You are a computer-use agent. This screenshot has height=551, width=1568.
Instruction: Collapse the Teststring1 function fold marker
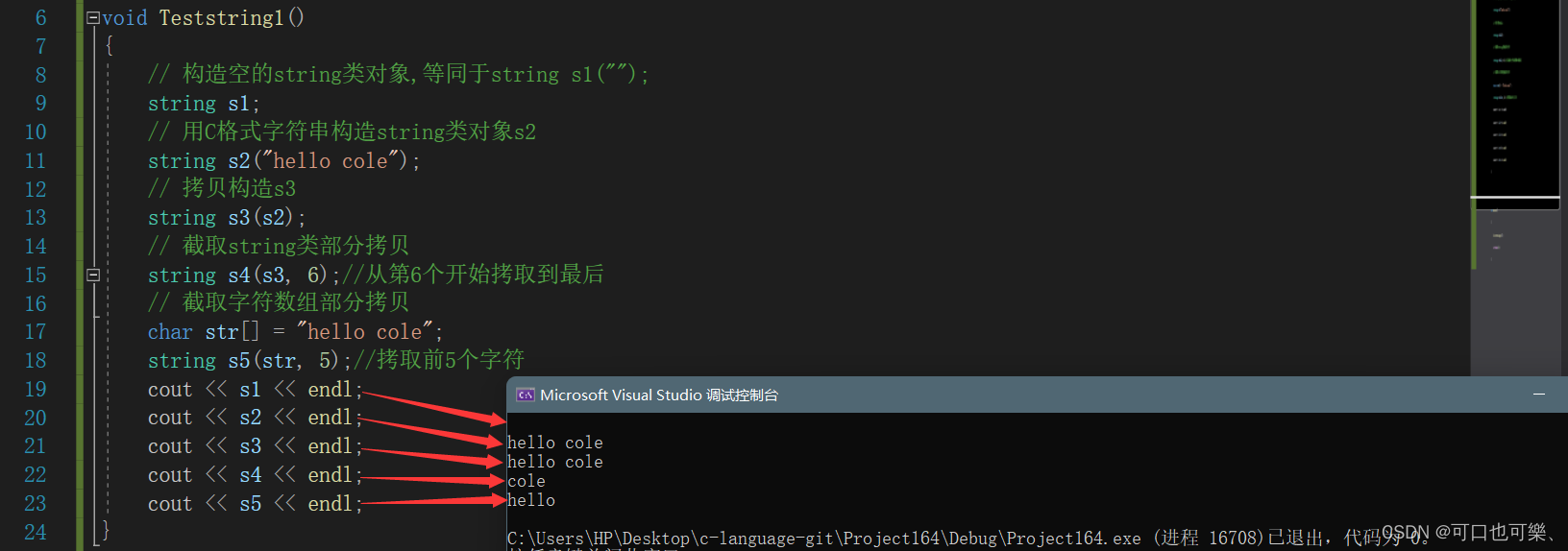tap(93, 17)
